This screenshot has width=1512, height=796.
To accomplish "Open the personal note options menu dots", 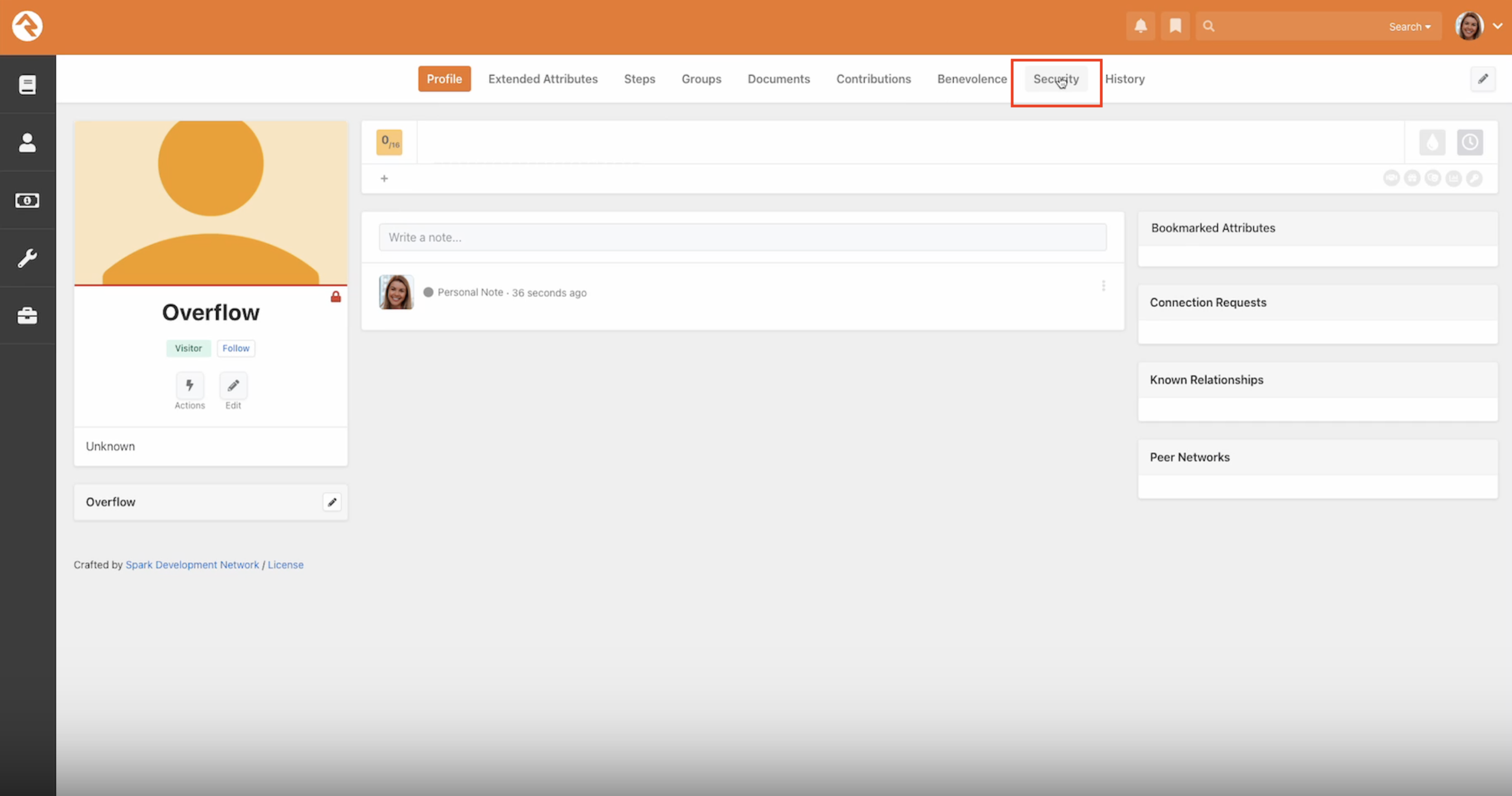I will 1103,286.
